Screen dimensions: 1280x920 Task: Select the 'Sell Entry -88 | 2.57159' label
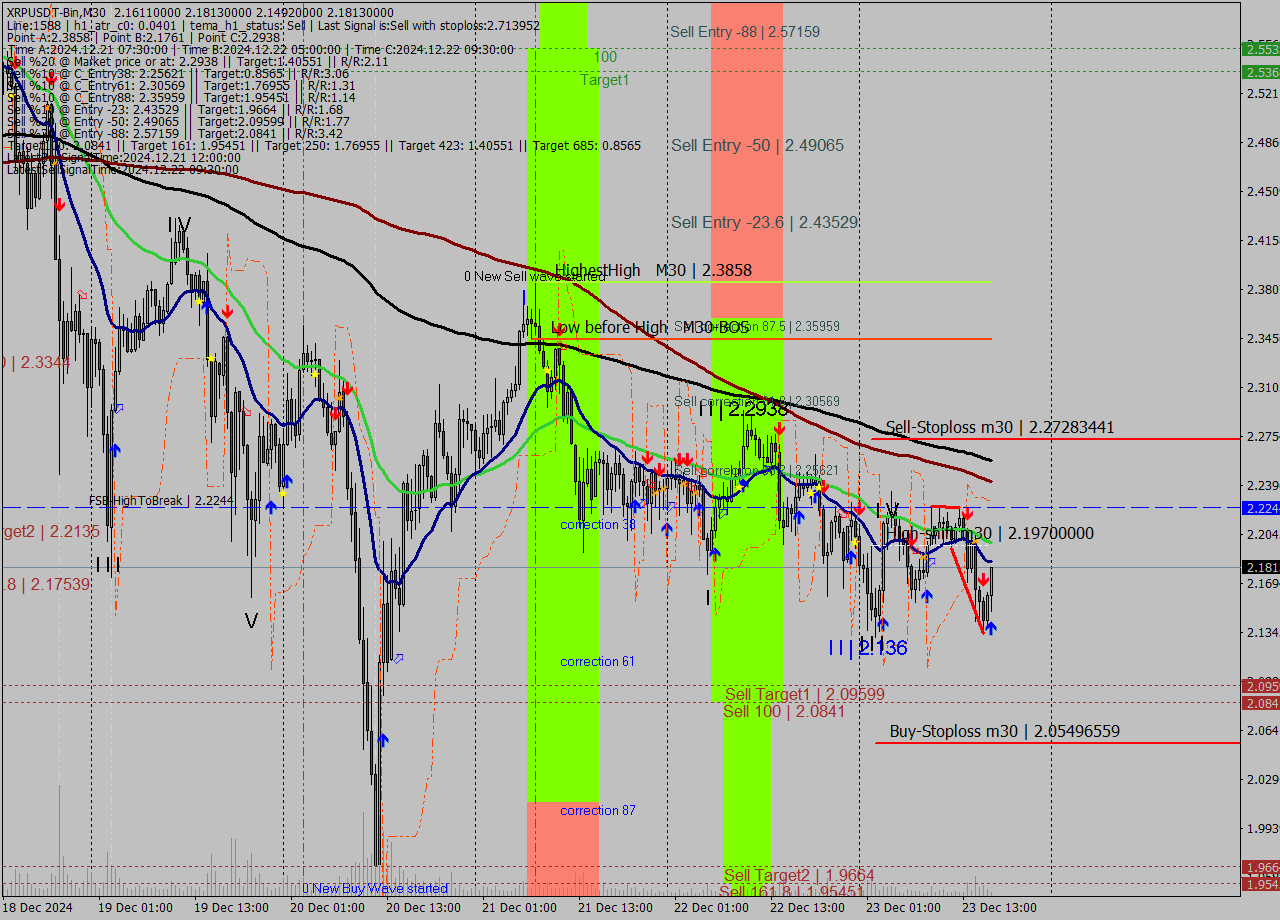745,32
